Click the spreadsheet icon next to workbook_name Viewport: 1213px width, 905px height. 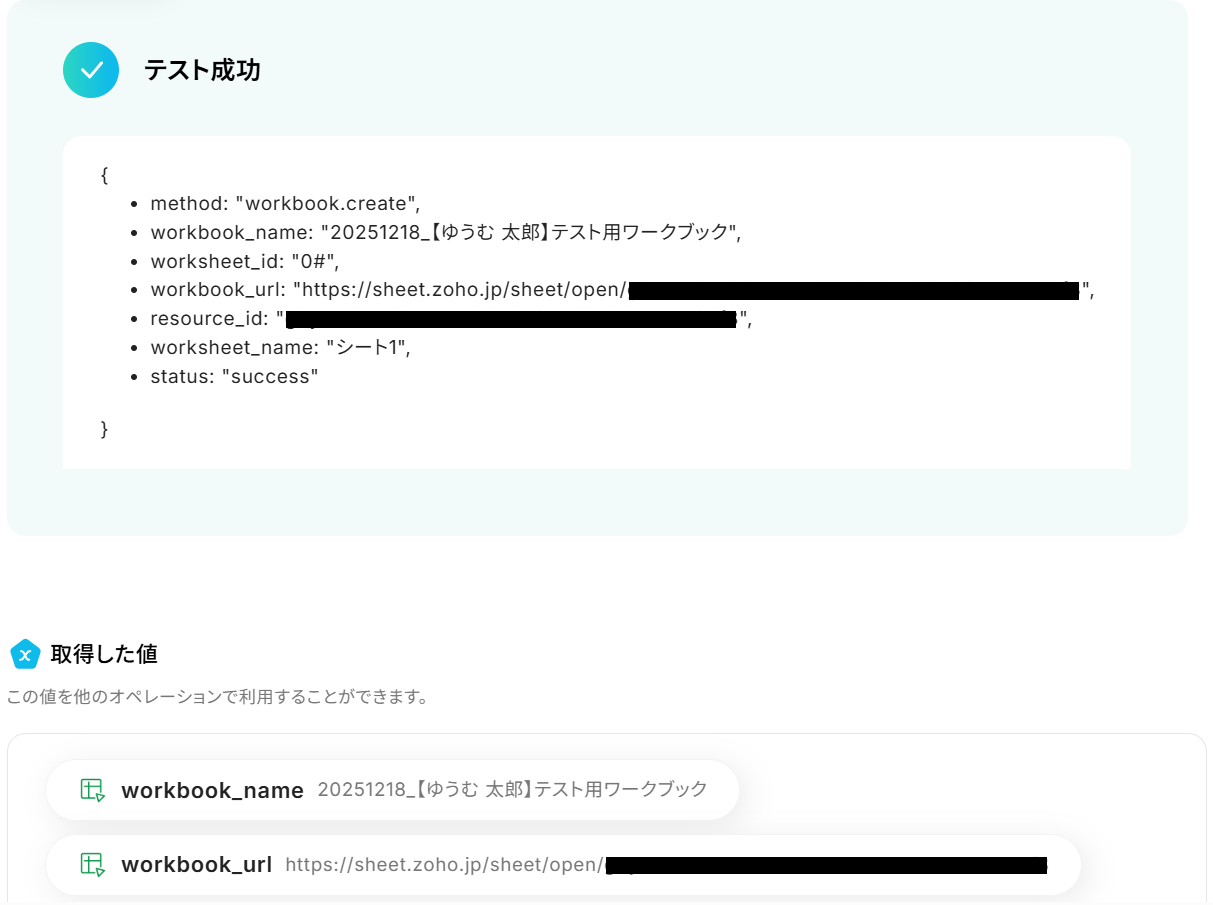point(92,790)
